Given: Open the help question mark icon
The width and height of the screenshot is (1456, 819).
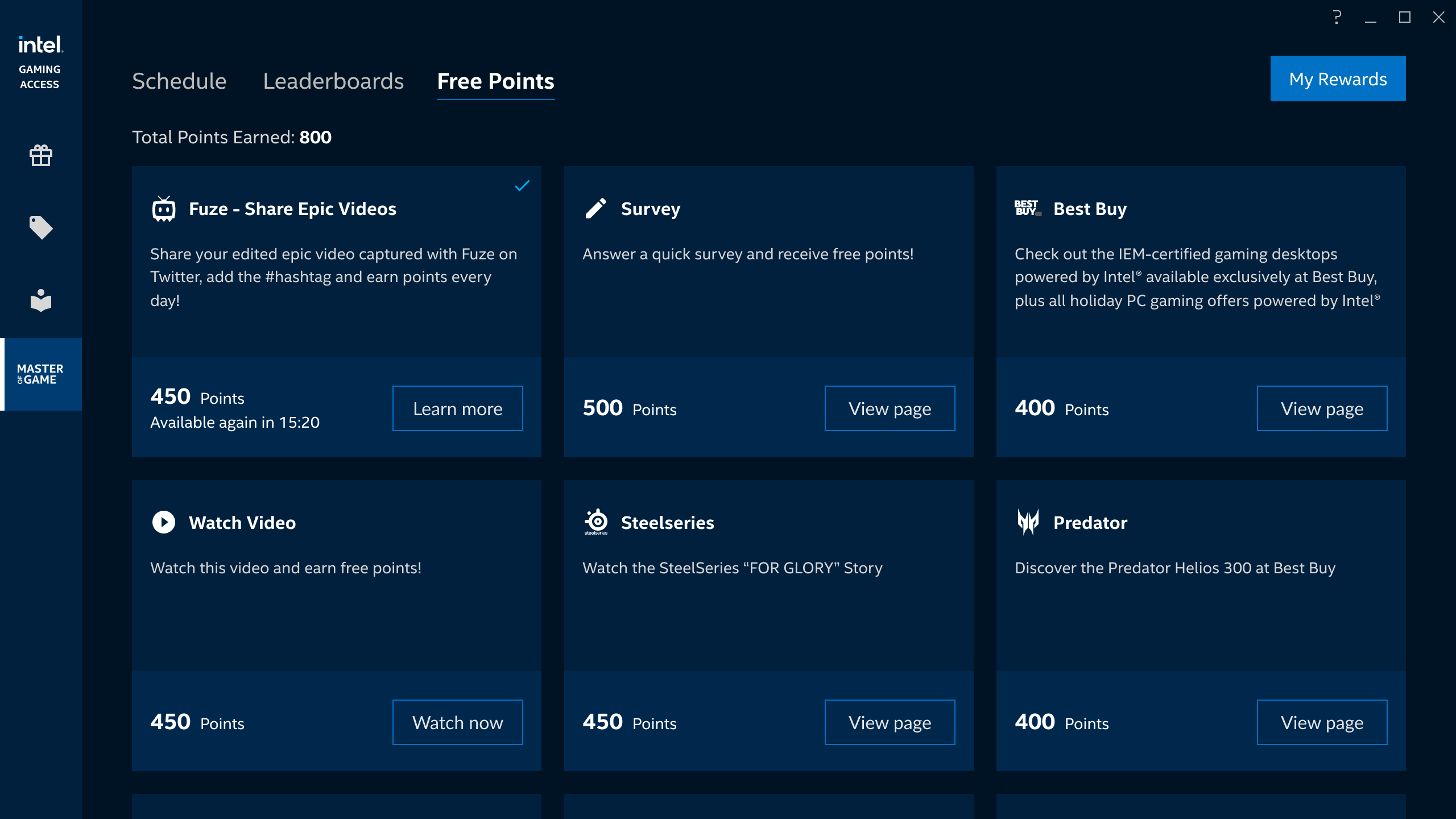Looking at the screenshot, I should [x=1337, y=17].
